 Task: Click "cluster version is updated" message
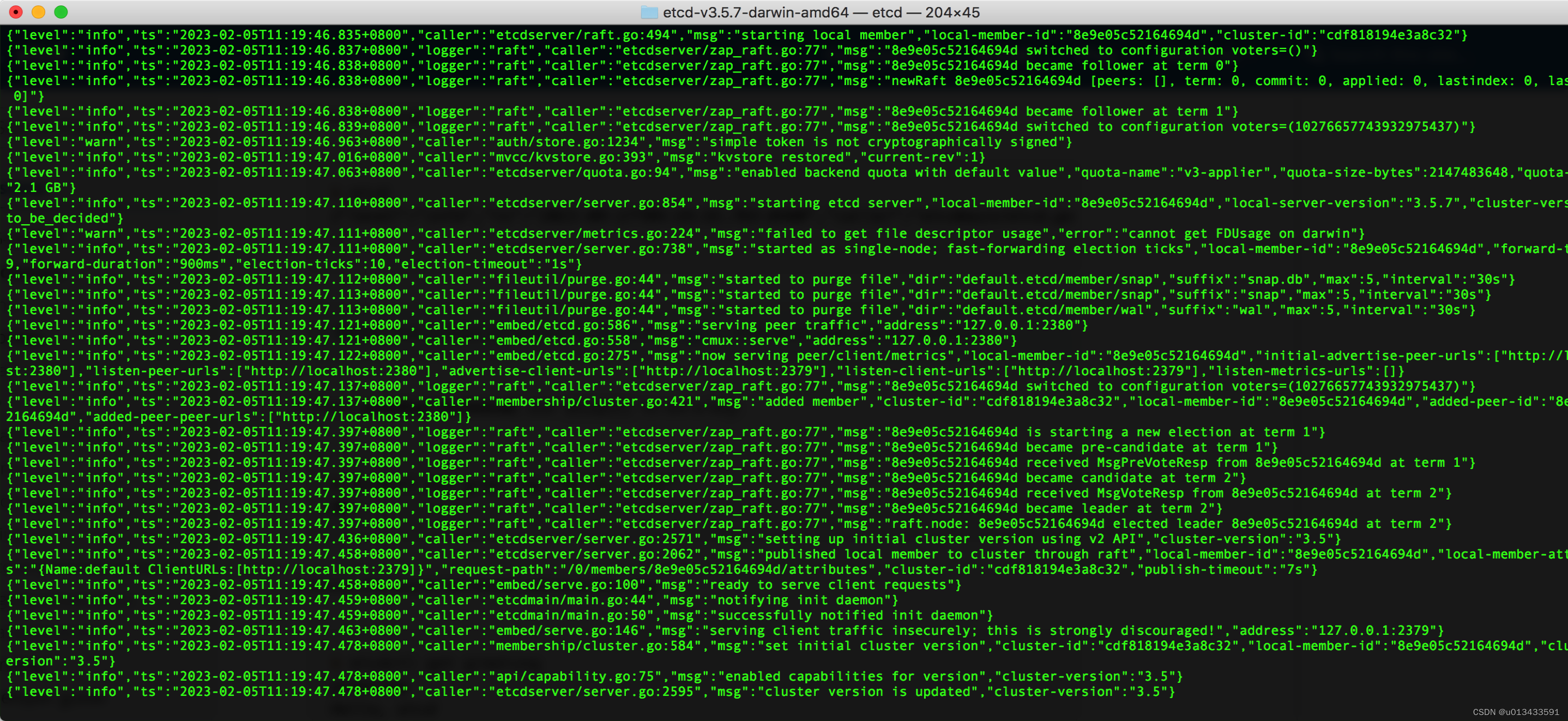[x=867, y=692]
